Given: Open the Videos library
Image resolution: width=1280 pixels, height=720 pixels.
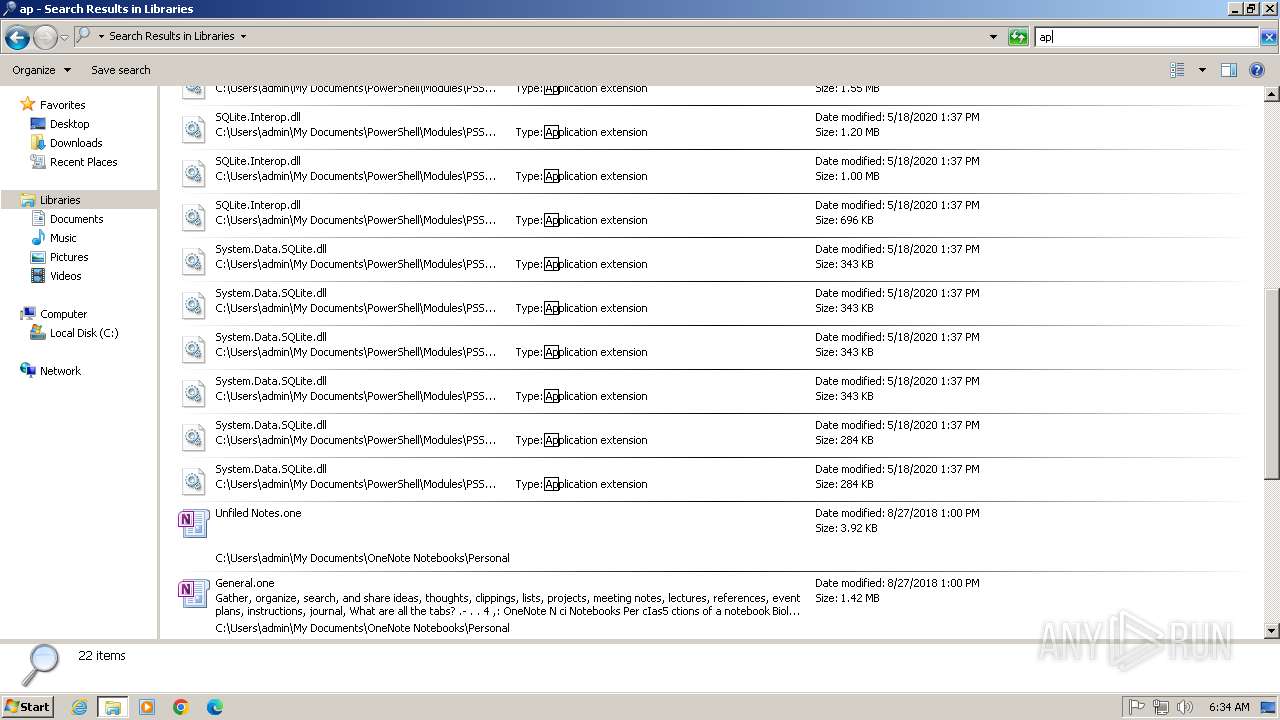Looking at the screenshot, I should coord(65,276).
